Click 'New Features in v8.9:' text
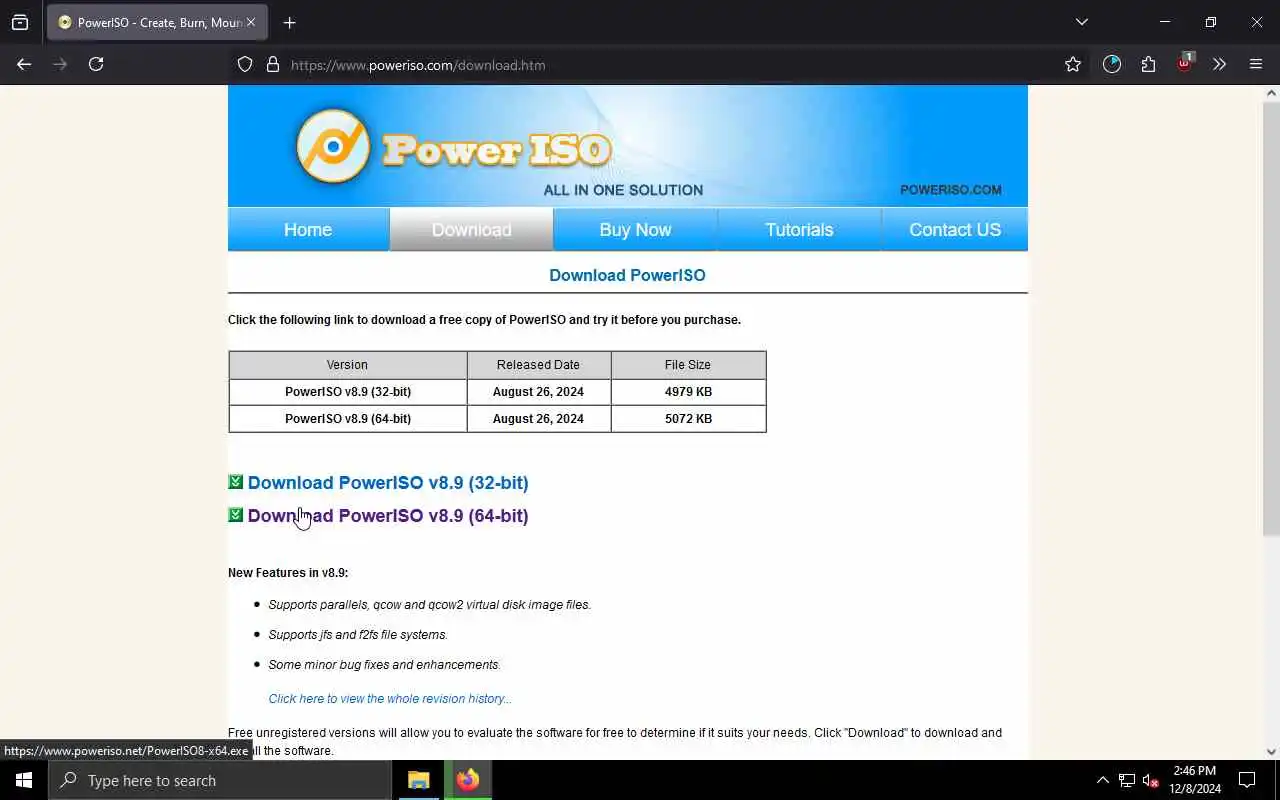The image size is (1280, 800). (288, 573)
